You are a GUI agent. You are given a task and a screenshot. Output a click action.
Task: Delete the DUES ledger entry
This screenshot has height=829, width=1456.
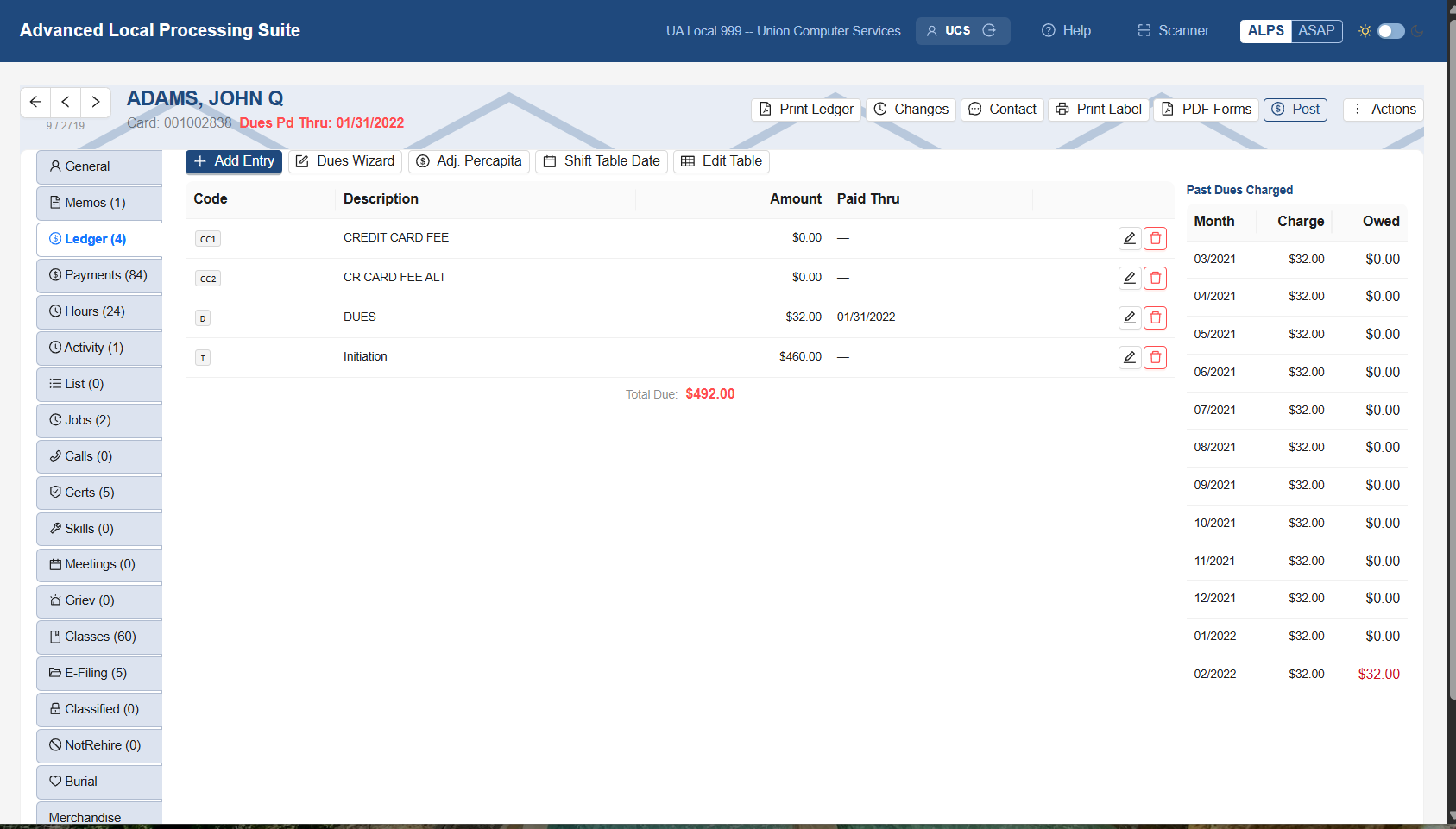[1155, 317]
